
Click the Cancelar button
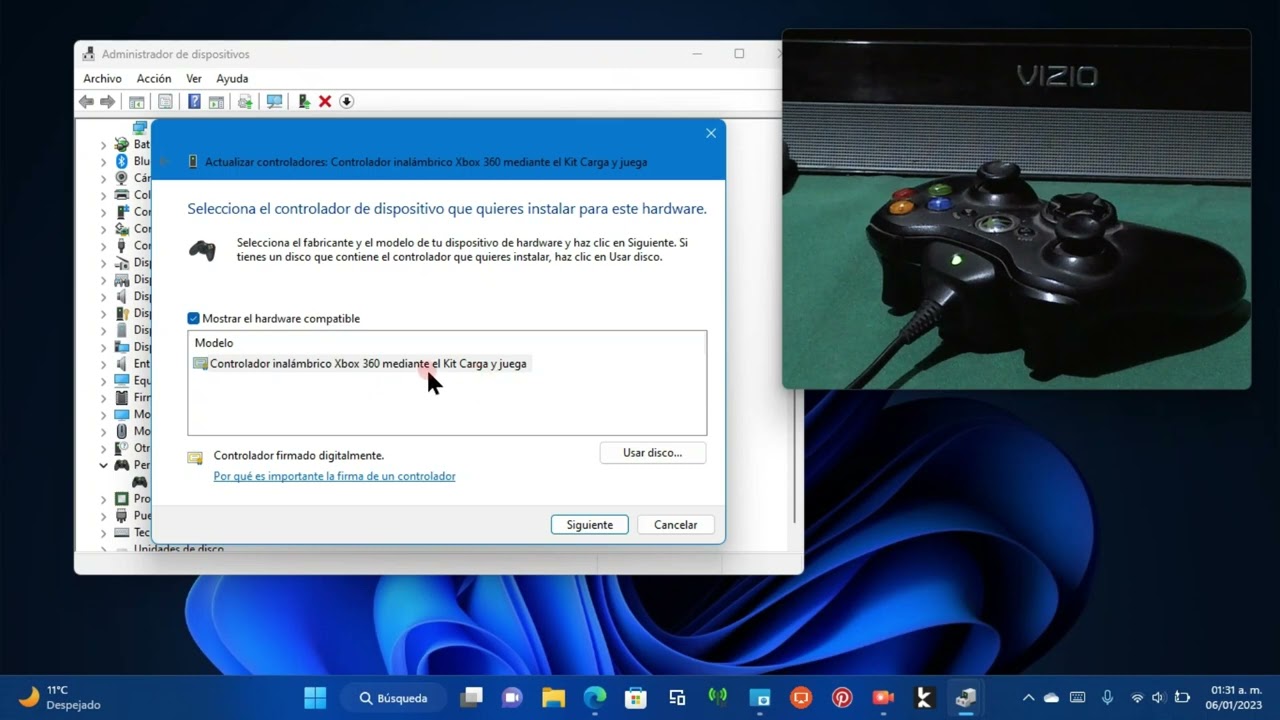676,525
